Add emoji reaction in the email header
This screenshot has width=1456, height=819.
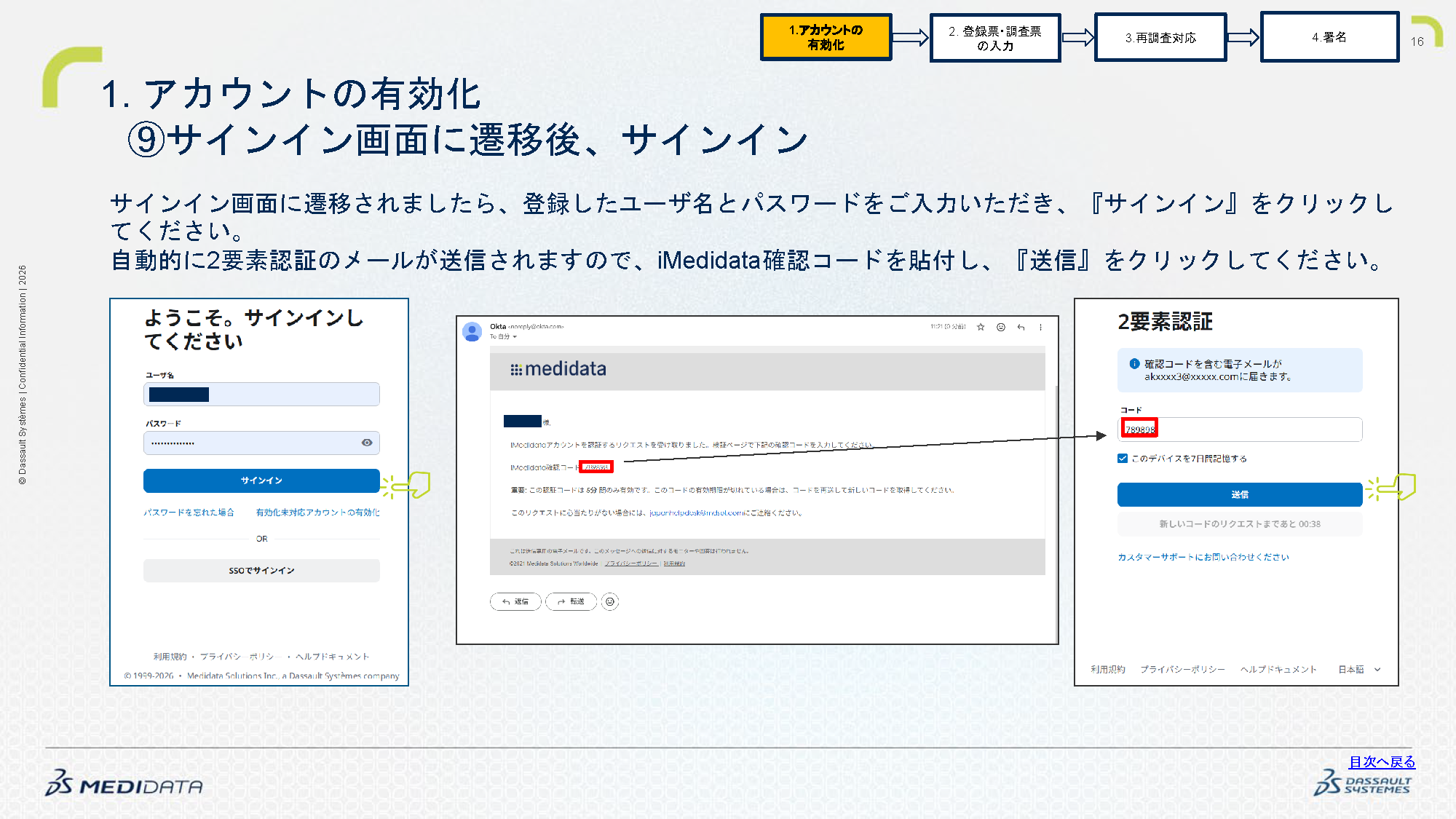point(1001,327)
